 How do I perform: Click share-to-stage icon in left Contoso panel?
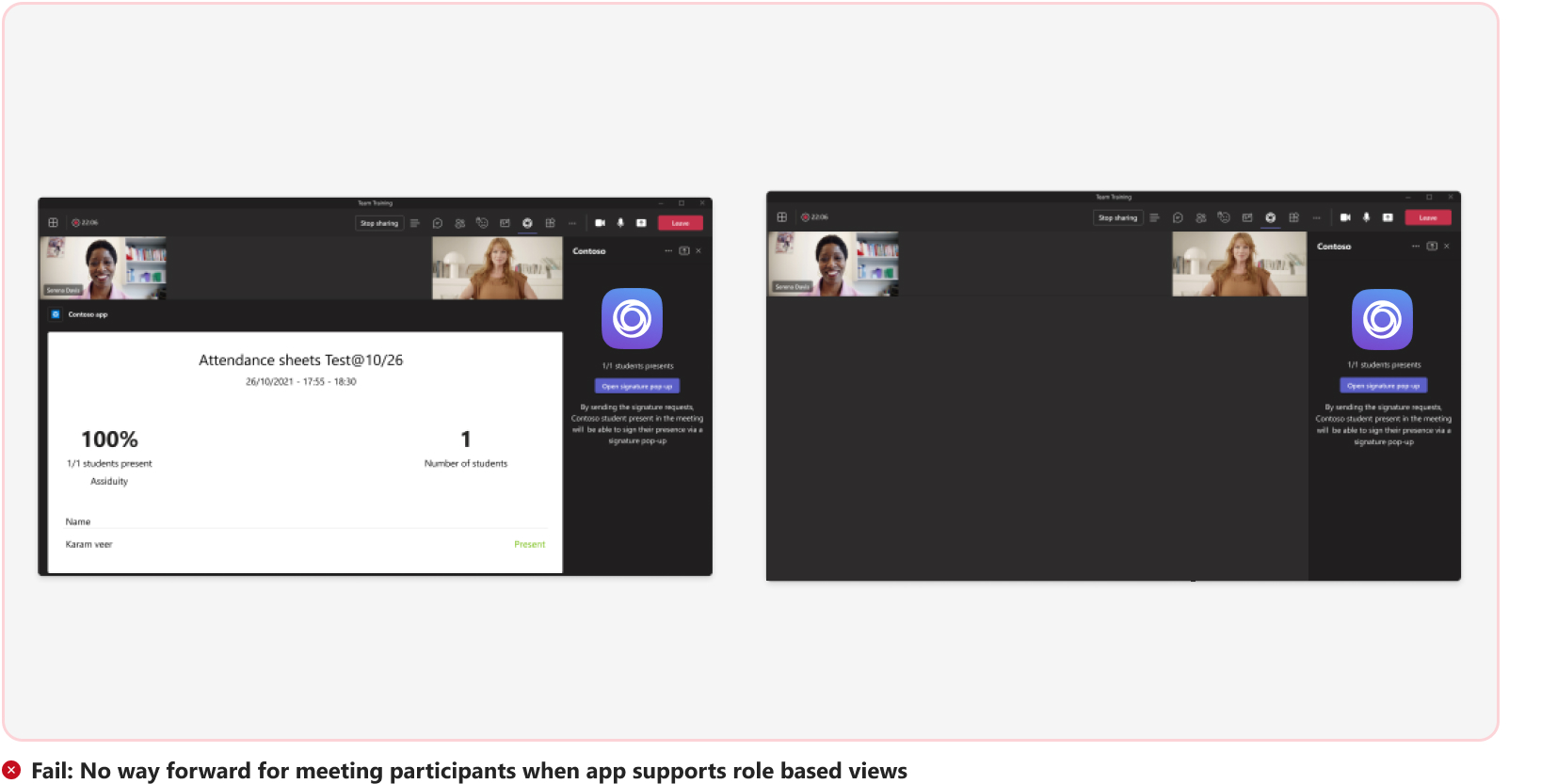point(684,251)
